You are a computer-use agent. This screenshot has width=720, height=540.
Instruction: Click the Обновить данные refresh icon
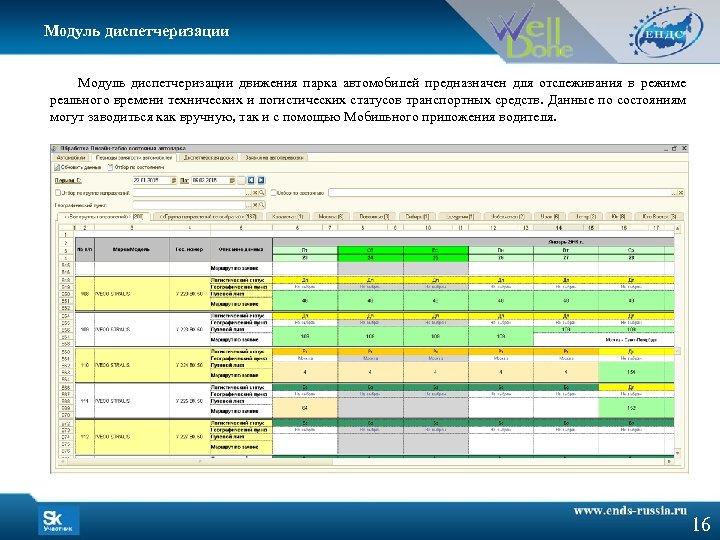pos(57,168)
